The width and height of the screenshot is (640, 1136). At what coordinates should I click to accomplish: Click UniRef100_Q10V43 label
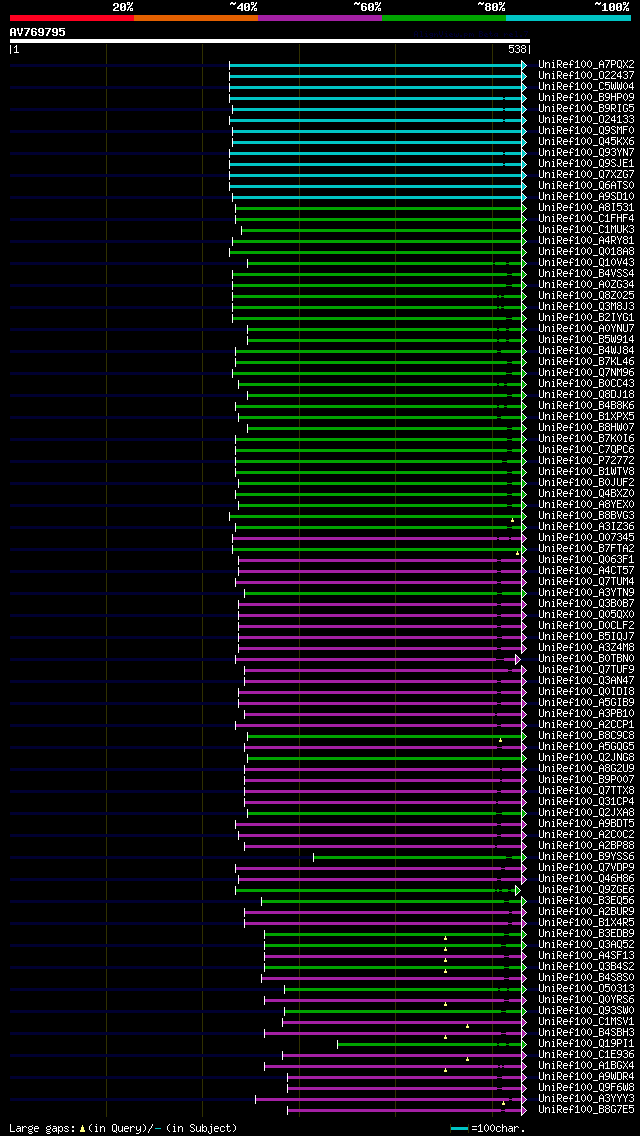(x=586, y=263)
